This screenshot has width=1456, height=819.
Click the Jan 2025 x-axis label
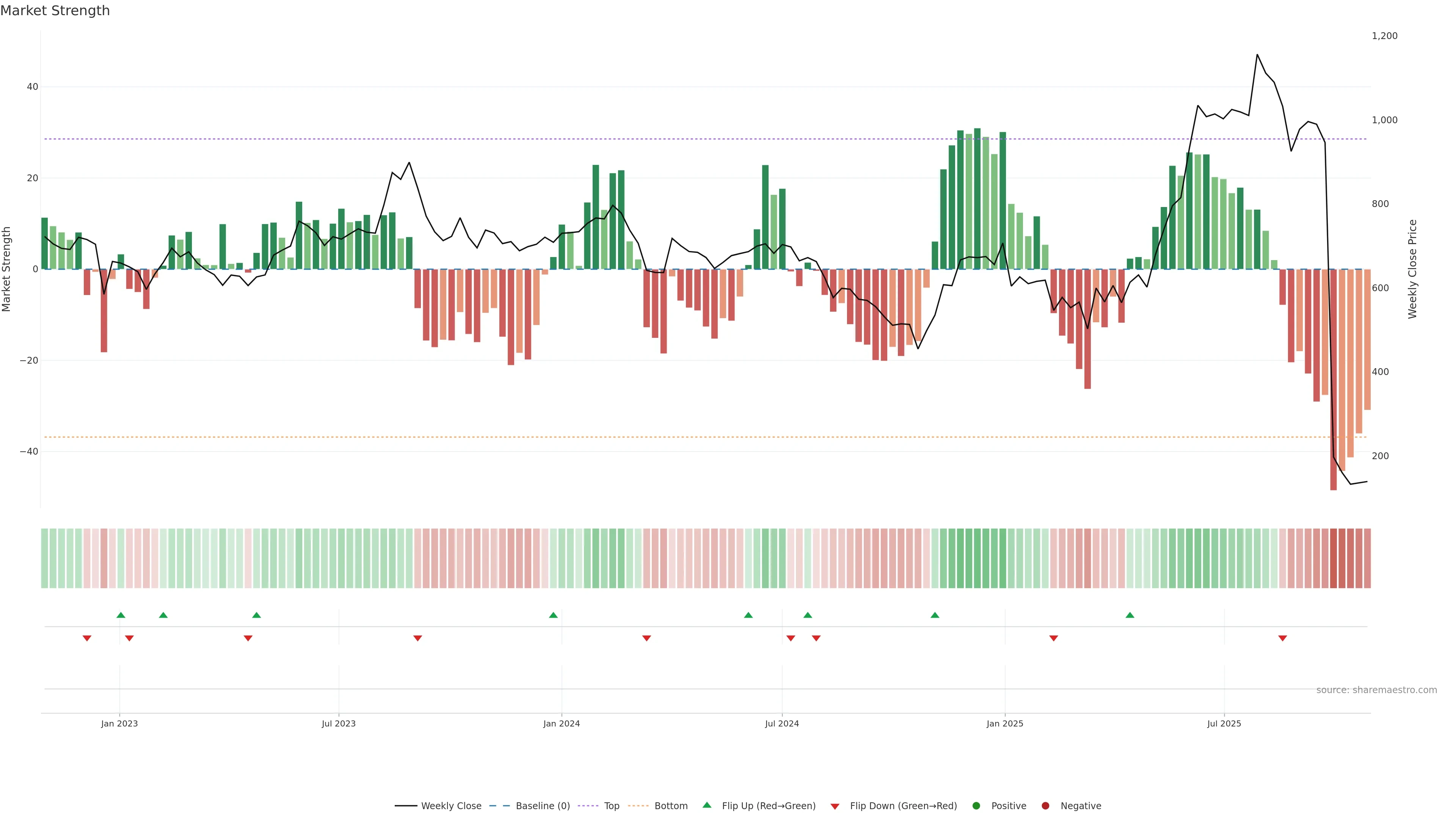1004,723
